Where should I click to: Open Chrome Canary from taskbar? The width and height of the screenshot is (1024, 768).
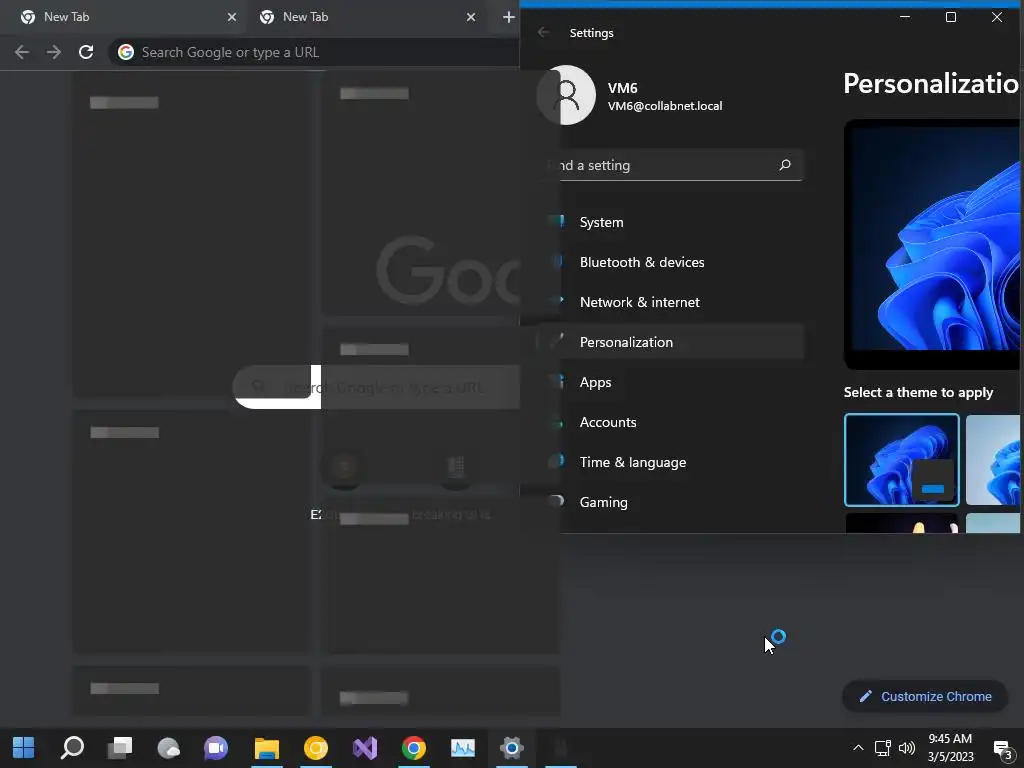click(x=315, y=748)
